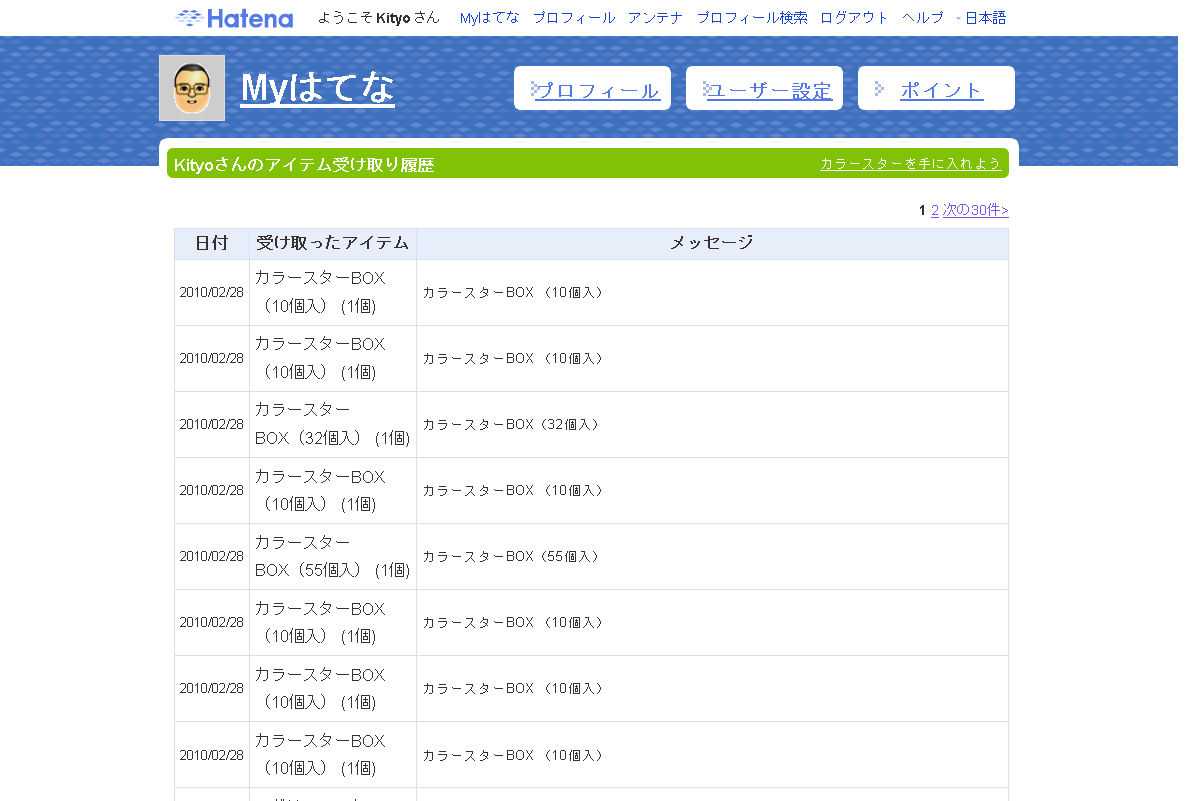Open プロフィール検索 in the top navigation
The height and width of the screenshot is (801, 1195).
[x=751, y=18]
